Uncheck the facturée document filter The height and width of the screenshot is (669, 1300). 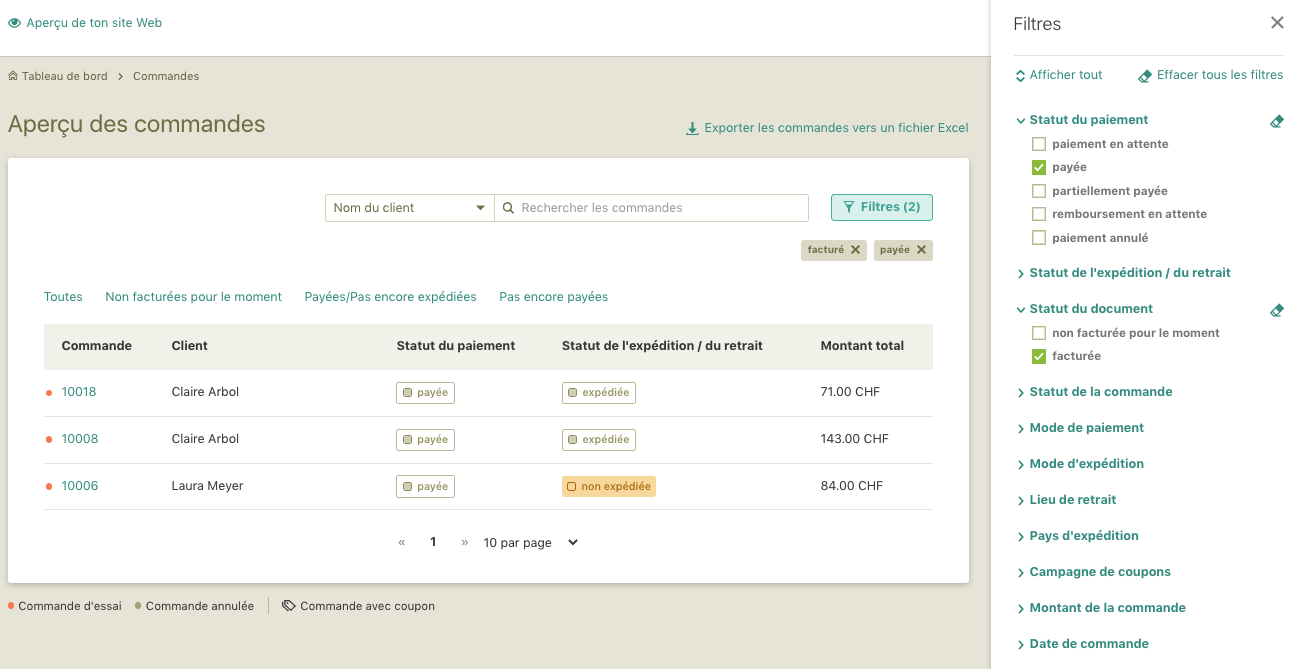pyautogui.click(x=1039, y=356)
